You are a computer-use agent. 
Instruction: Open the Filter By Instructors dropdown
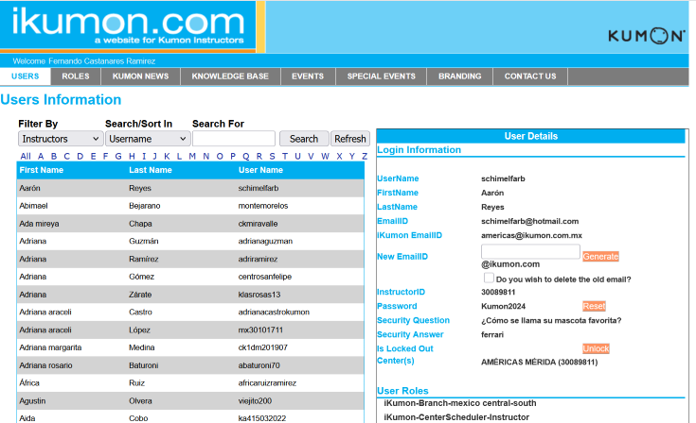click(61, 139)
